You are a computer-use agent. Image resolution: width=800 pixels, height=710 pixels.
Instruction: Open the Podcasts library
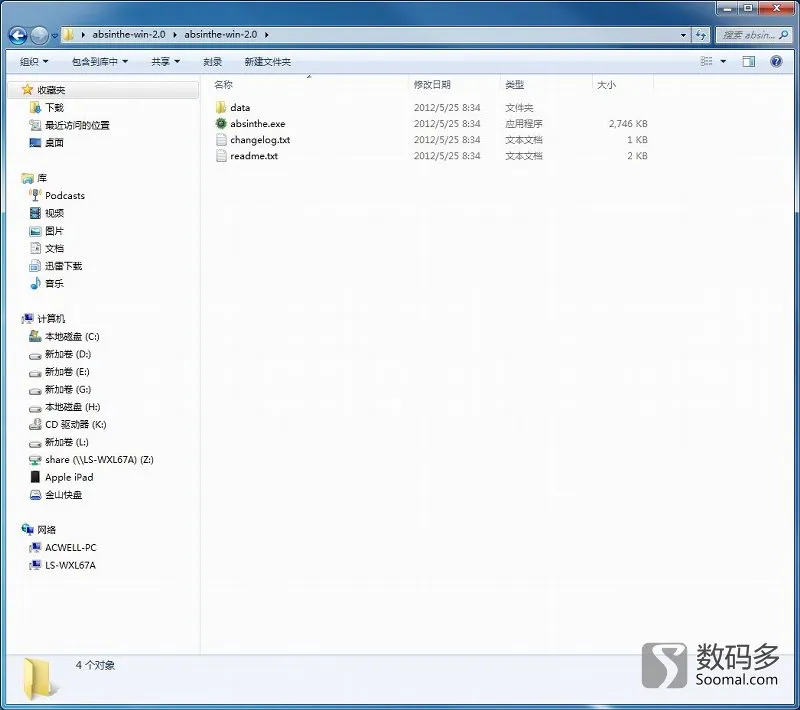(x=65, y=196)
